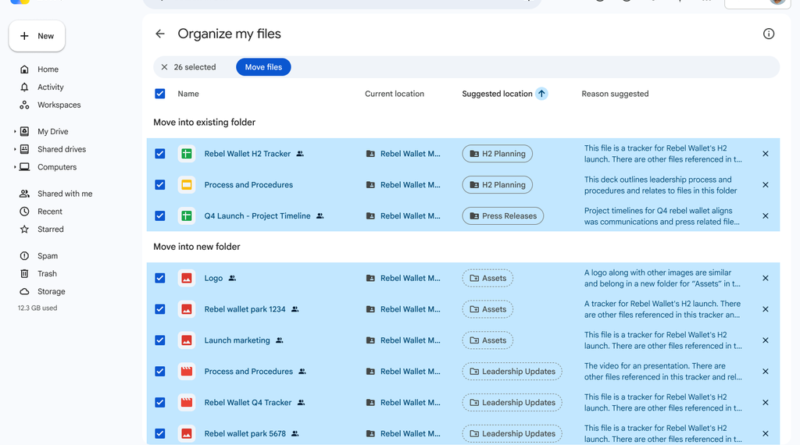
Task: Click the Sheets icon for Q4 Launch - Project Timeline
Action: 187,216
